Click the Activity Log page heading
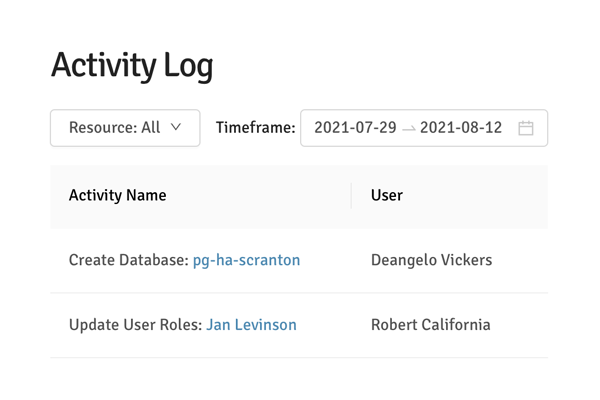This screenshot has height=400, width=600. click(131, 66)
